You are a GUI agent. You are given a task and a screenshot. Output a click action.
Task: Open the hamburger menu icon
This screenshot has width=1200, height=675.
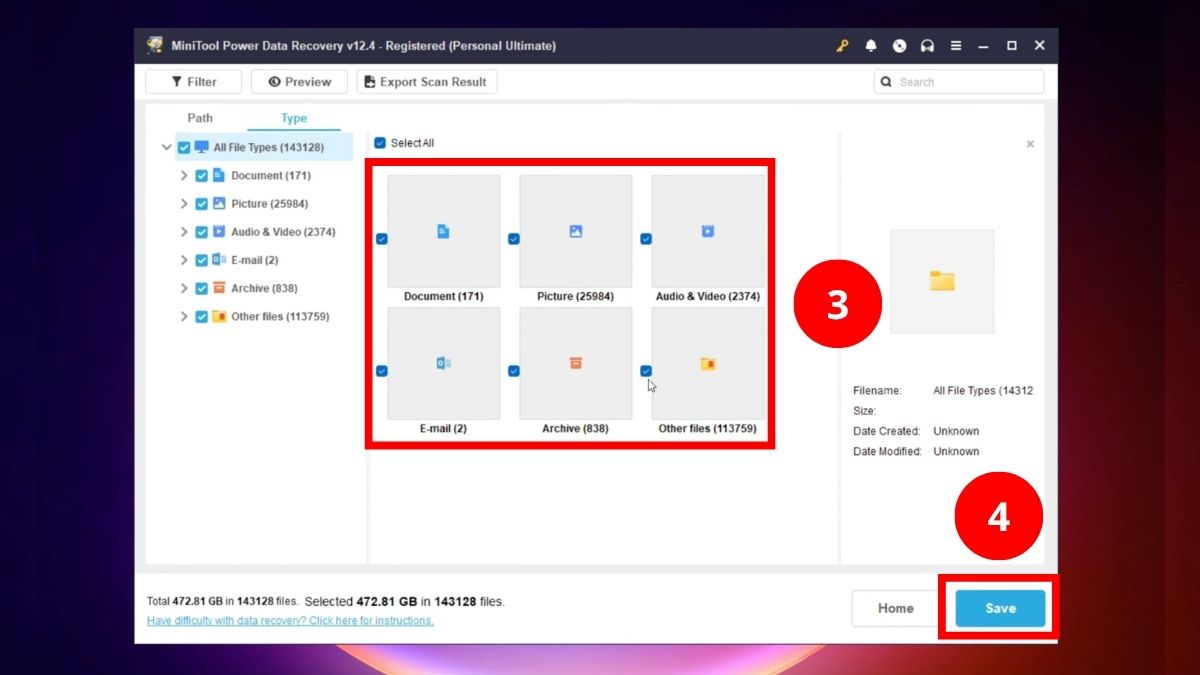956,46
